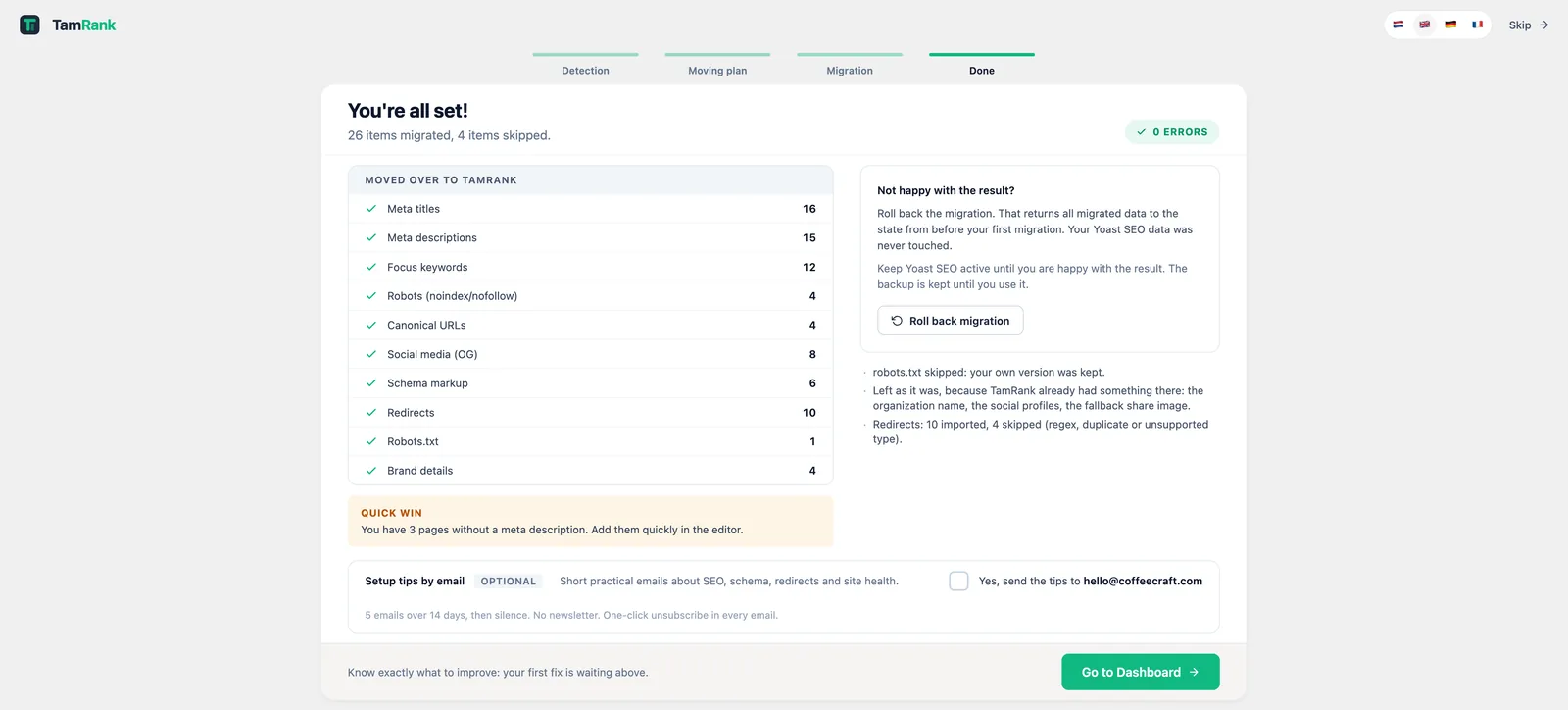The width and height of the screenshot is (1568, 710).
Task: Select the Schema markup row label
Action: 427,383
